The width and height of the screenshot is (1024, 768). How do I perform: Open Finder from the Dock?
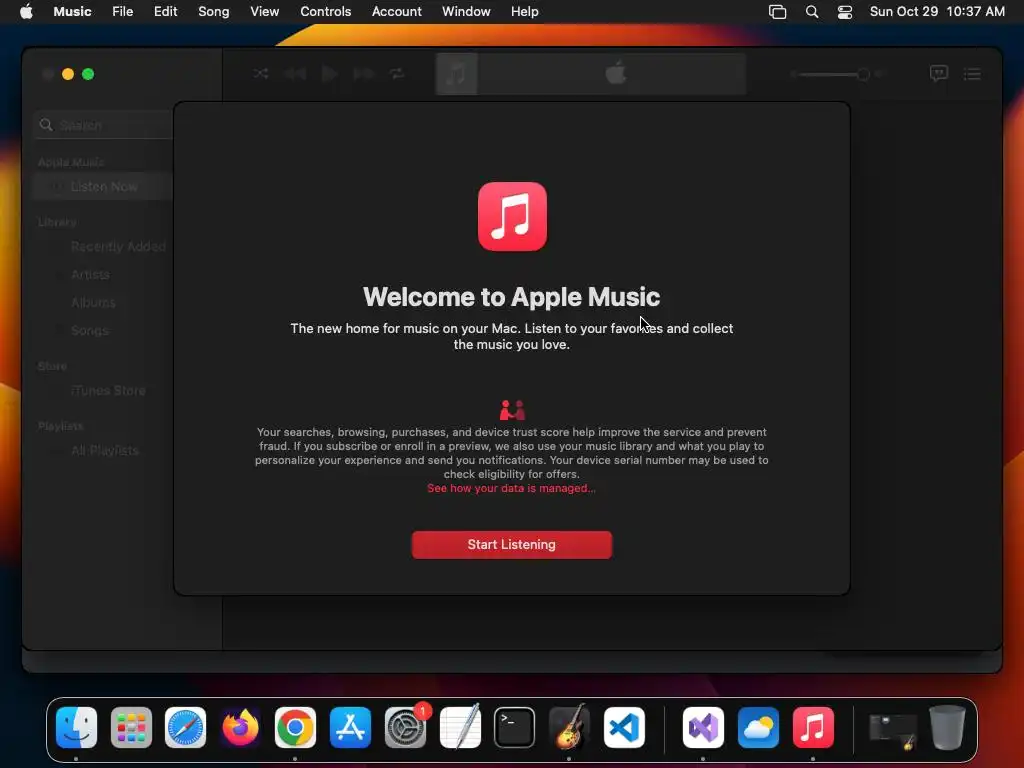pyautogui.click(x=76, y=727)
